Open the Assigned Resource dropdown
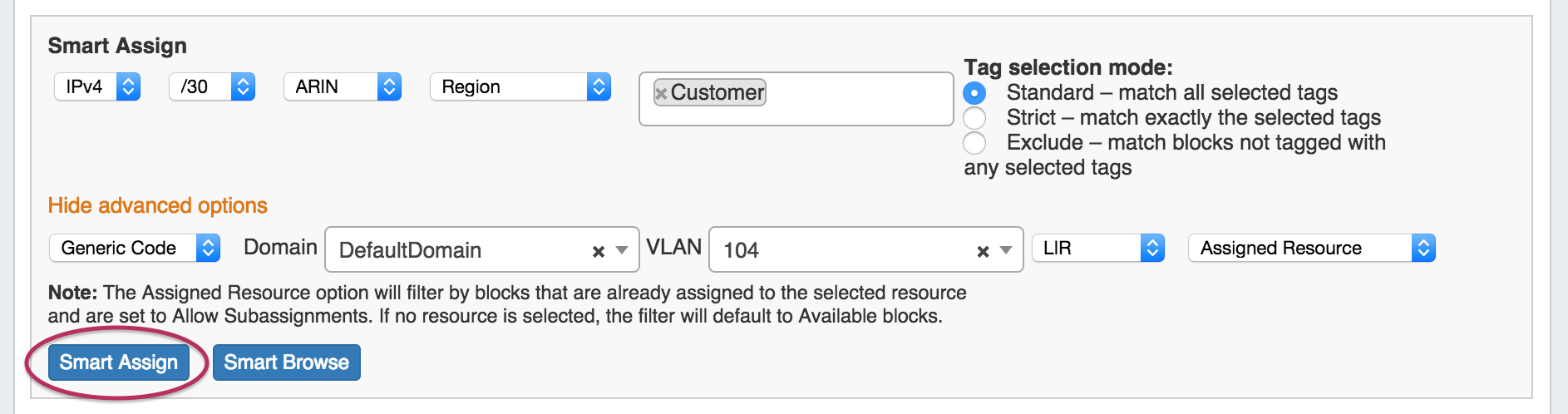The image size is (1568, 414). (1311, 248)
